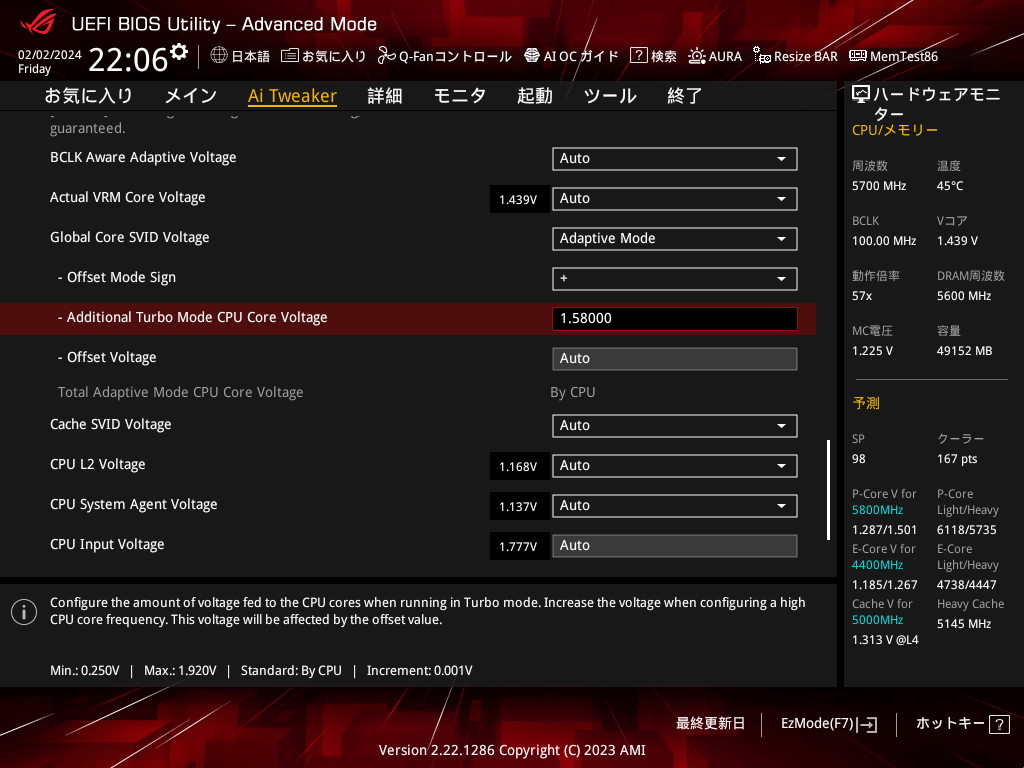Open CPU System Agent Voltage dropdown
The image size is (1024, 768).
pyautogui.click(x=674, y=505)
